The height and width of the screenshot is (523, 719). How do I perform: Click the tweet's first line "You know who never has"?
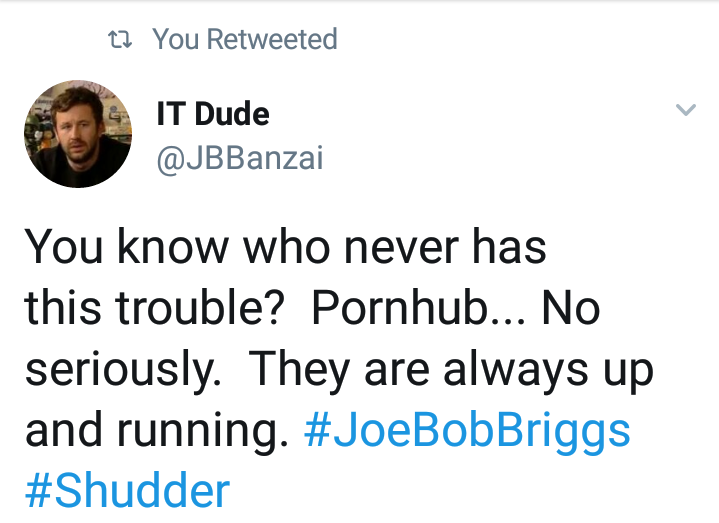(x=286, y=248)
